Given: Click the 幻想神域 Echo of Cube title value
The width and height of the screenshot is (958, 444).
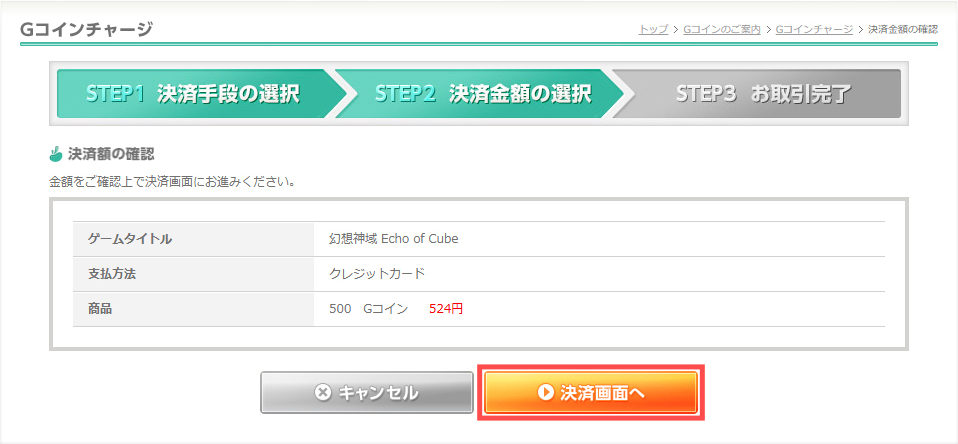Looking at the screenshot, I should pos(393,238).
